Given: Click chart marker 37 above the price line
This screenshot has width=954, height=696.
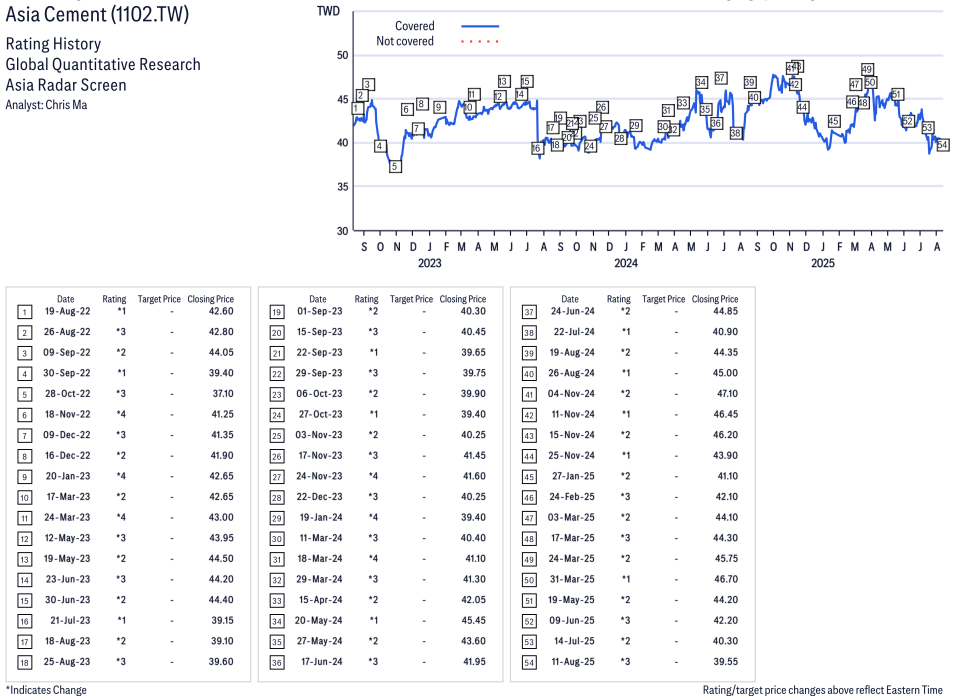Looking at the screenshot, I should point(720,78).
